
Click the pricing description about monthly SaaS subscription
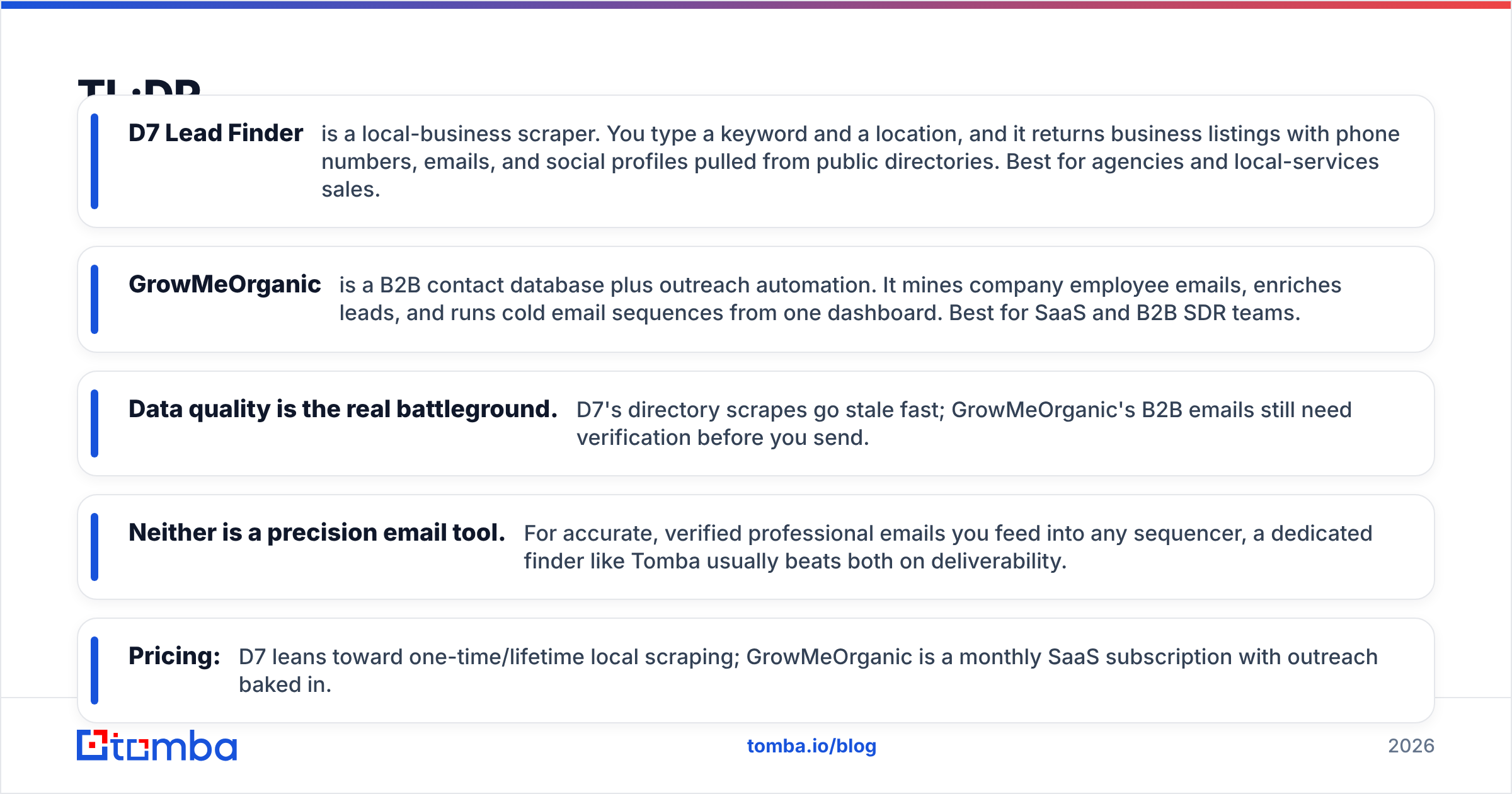[808, 670]
